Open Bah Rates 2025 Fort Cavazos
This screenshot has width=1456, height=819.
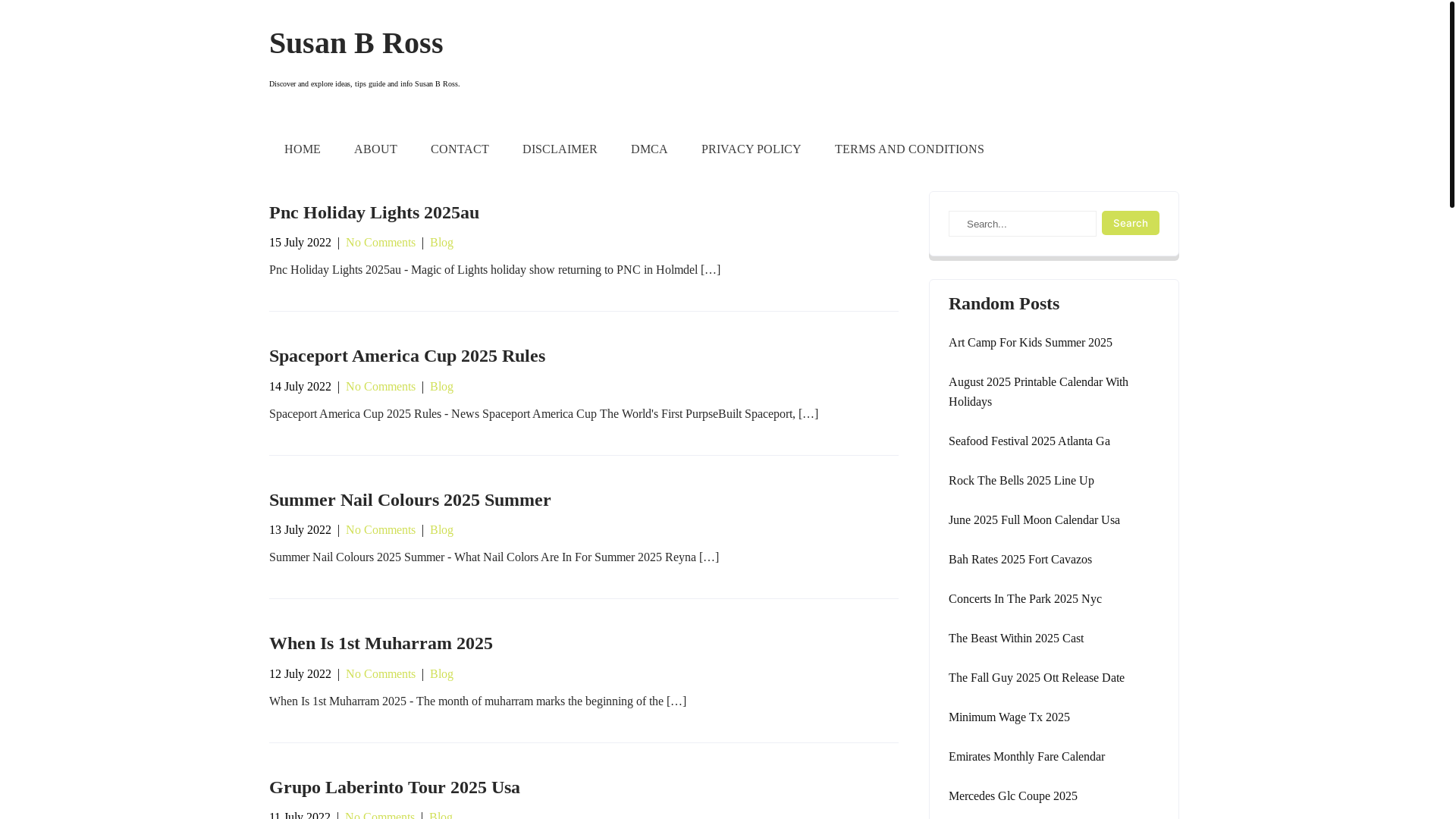point(1020,560)
